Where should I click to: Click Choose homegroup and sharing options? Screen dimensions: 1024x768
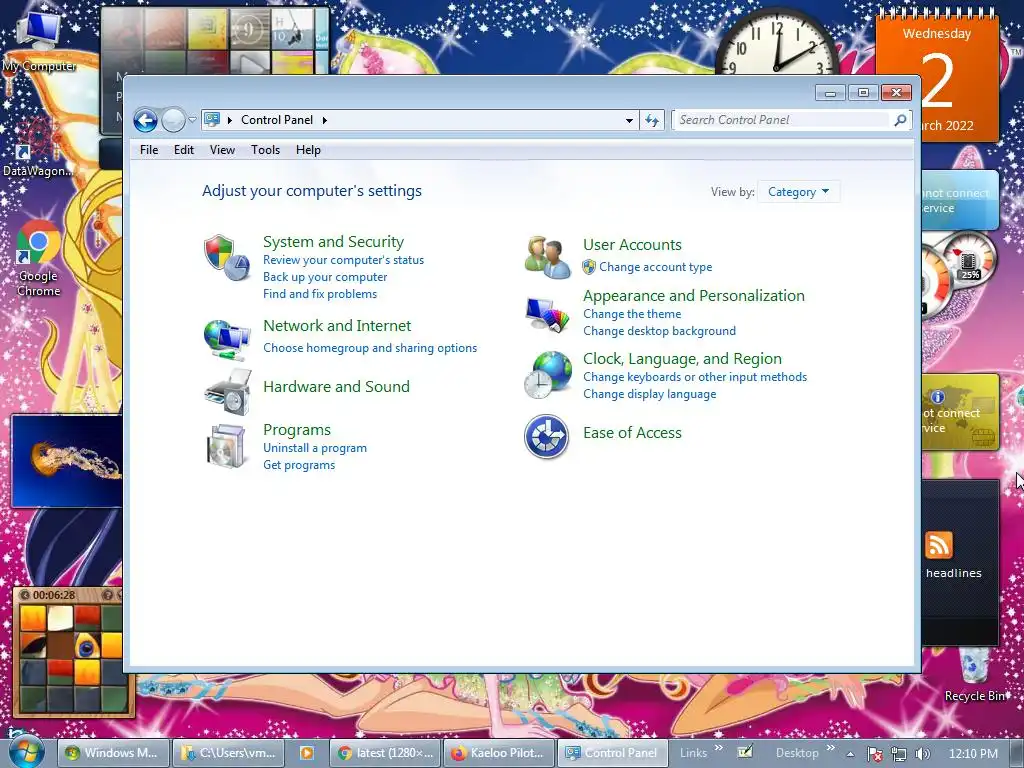click(370, 348)
